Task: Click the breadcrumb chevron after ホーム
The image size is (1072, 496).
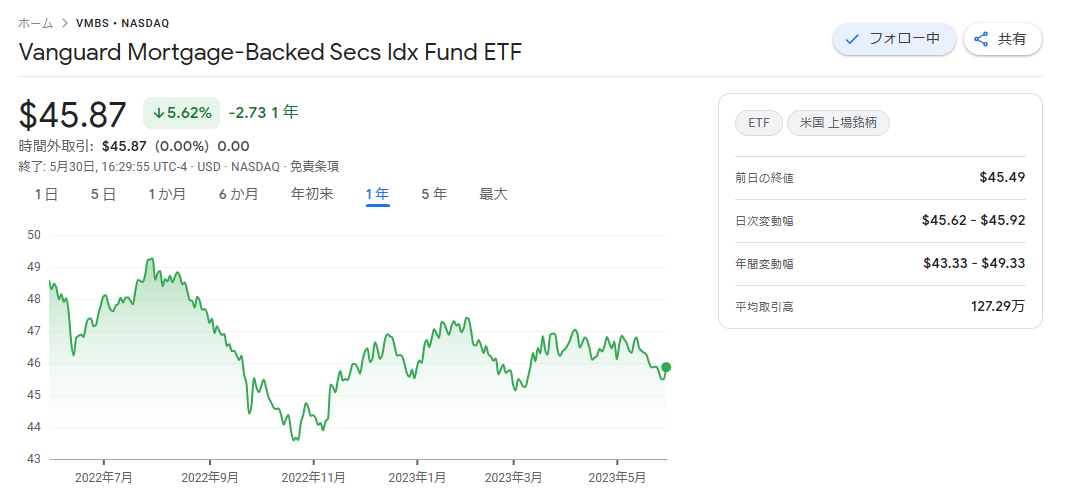Action: [66, 23]
